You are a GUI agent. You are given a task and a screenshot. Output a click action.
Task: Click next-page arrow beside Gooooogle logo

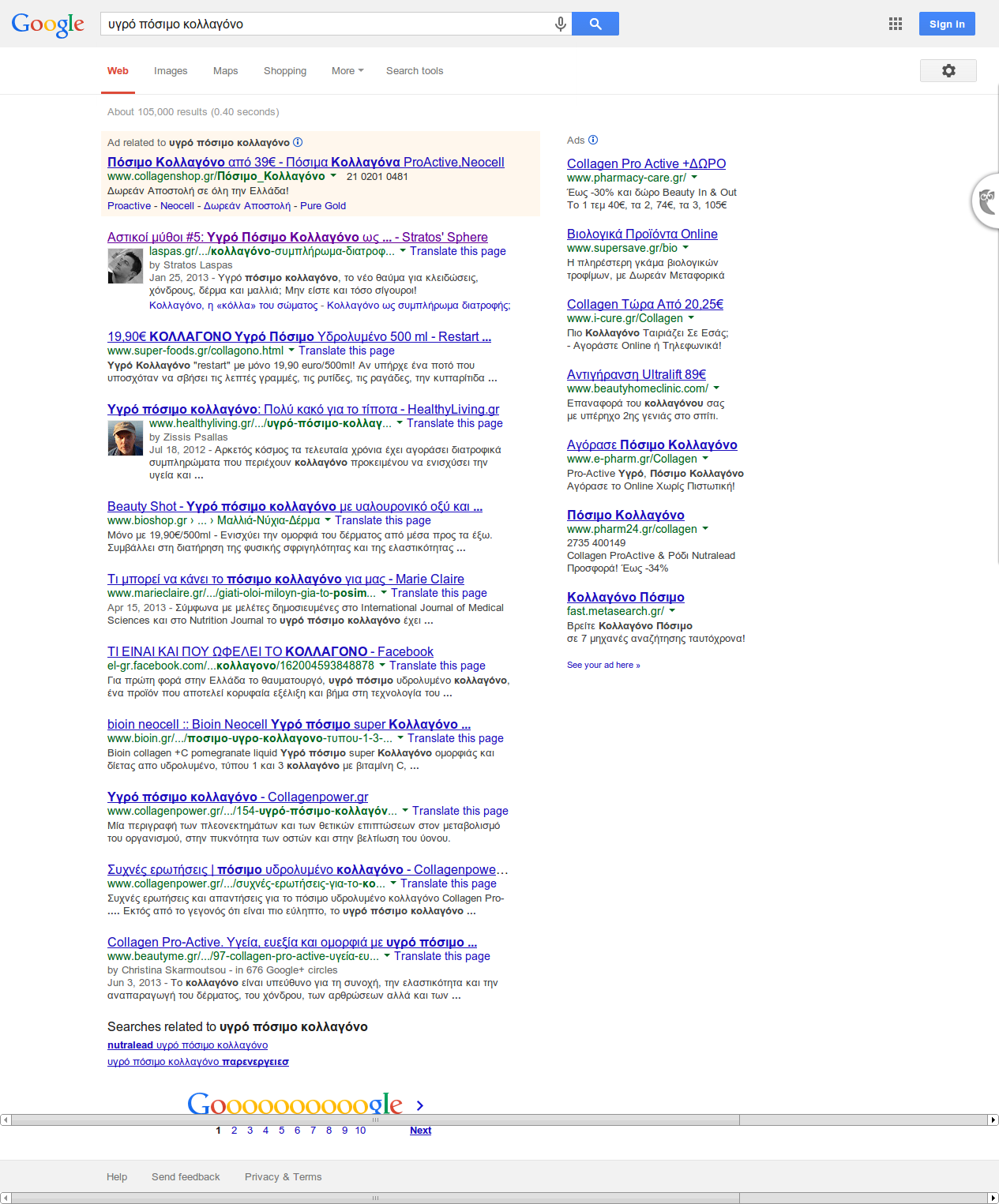pyautogui.click(x=420, y=1105)
